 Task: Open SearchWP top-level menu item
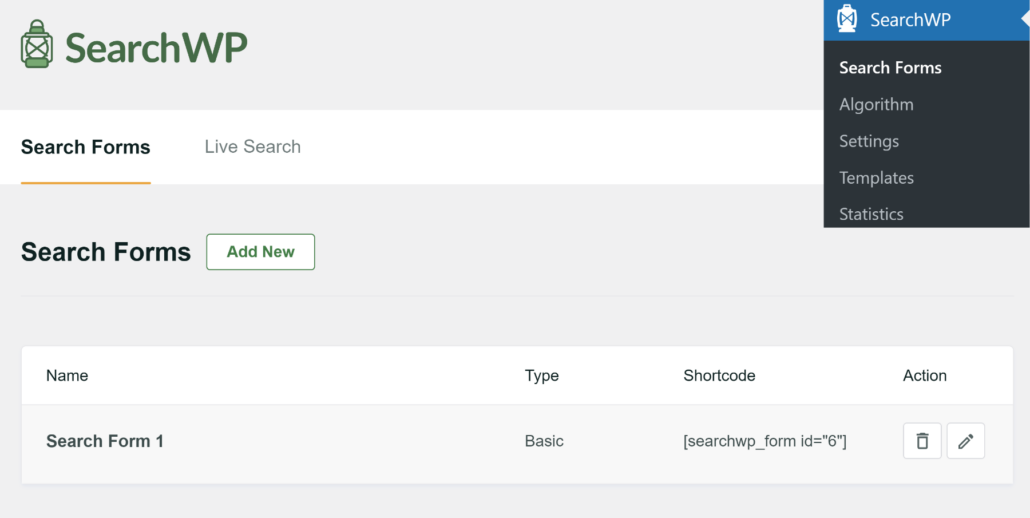[x=926, y=20]
